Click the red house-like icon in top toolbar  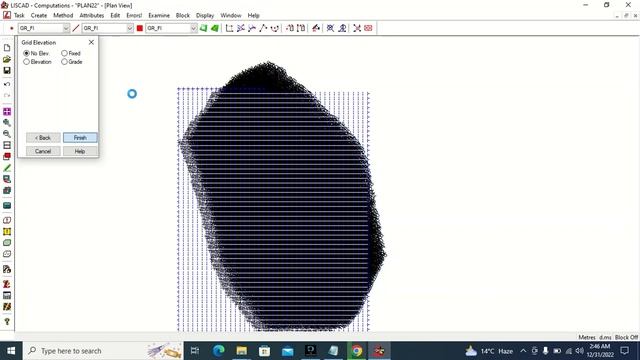[x=316, y=28]
